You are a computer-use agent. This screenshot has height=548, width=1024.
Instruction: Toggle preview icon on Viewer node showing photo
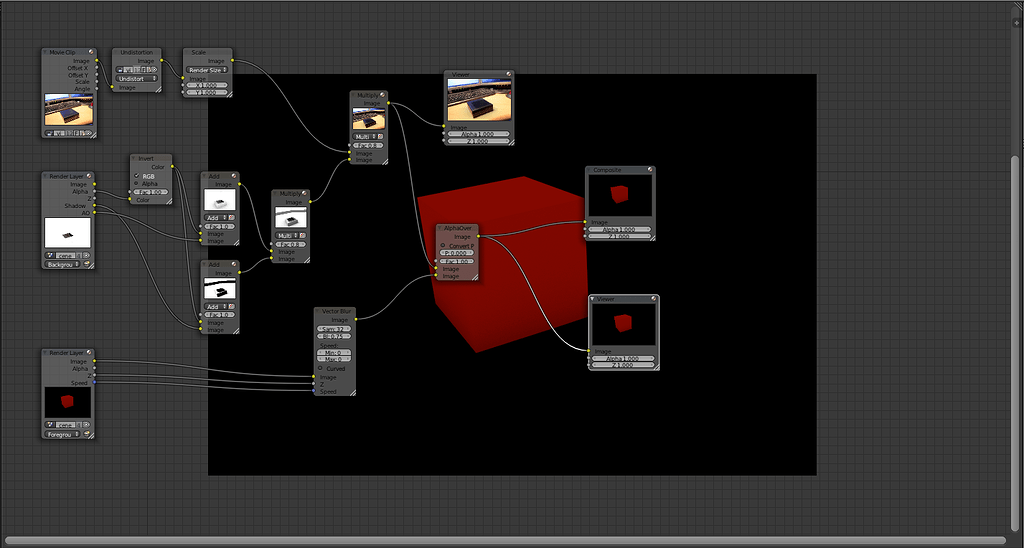(x=509, y=74)
